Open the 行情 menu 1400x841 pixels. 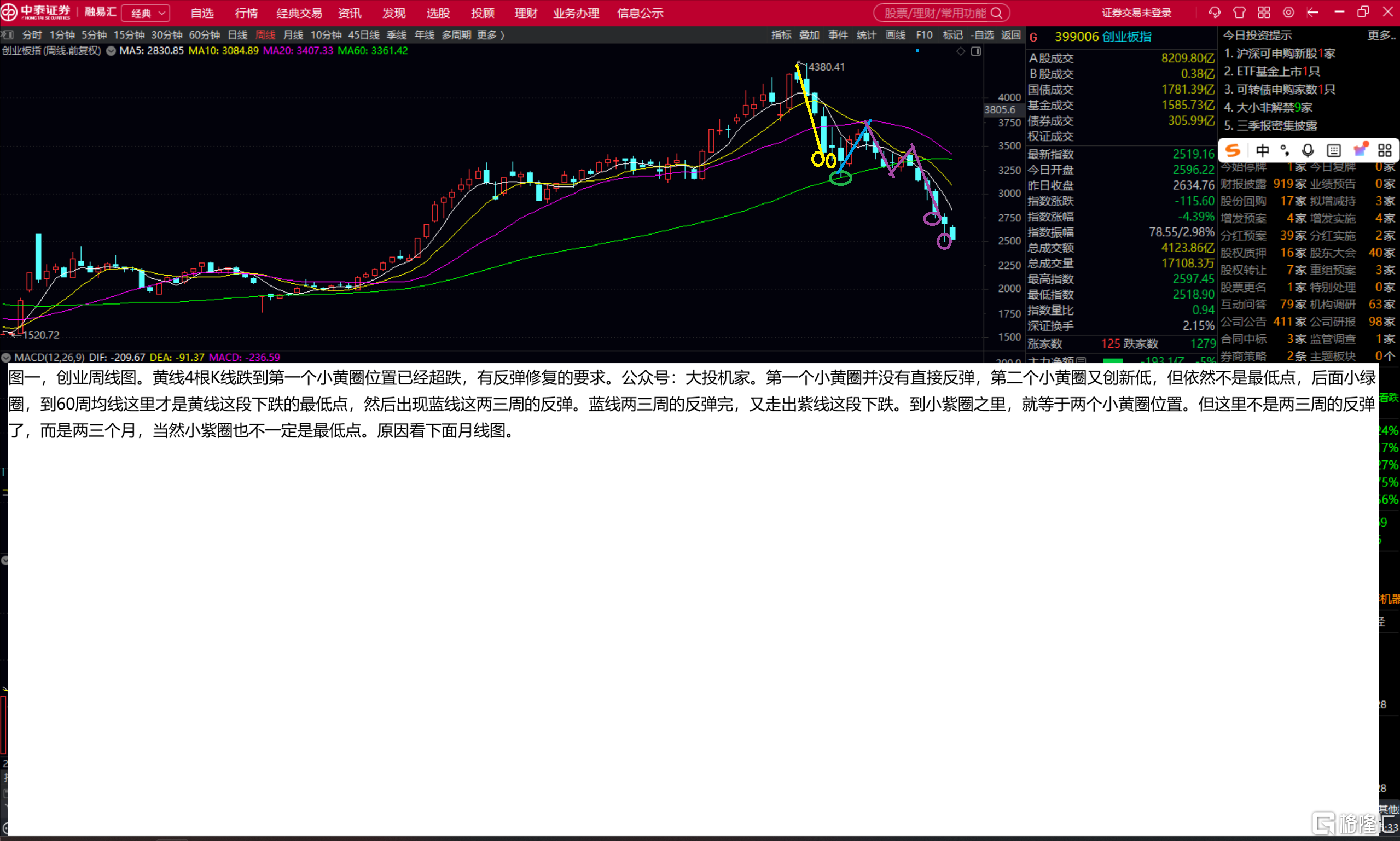point(246,13)
